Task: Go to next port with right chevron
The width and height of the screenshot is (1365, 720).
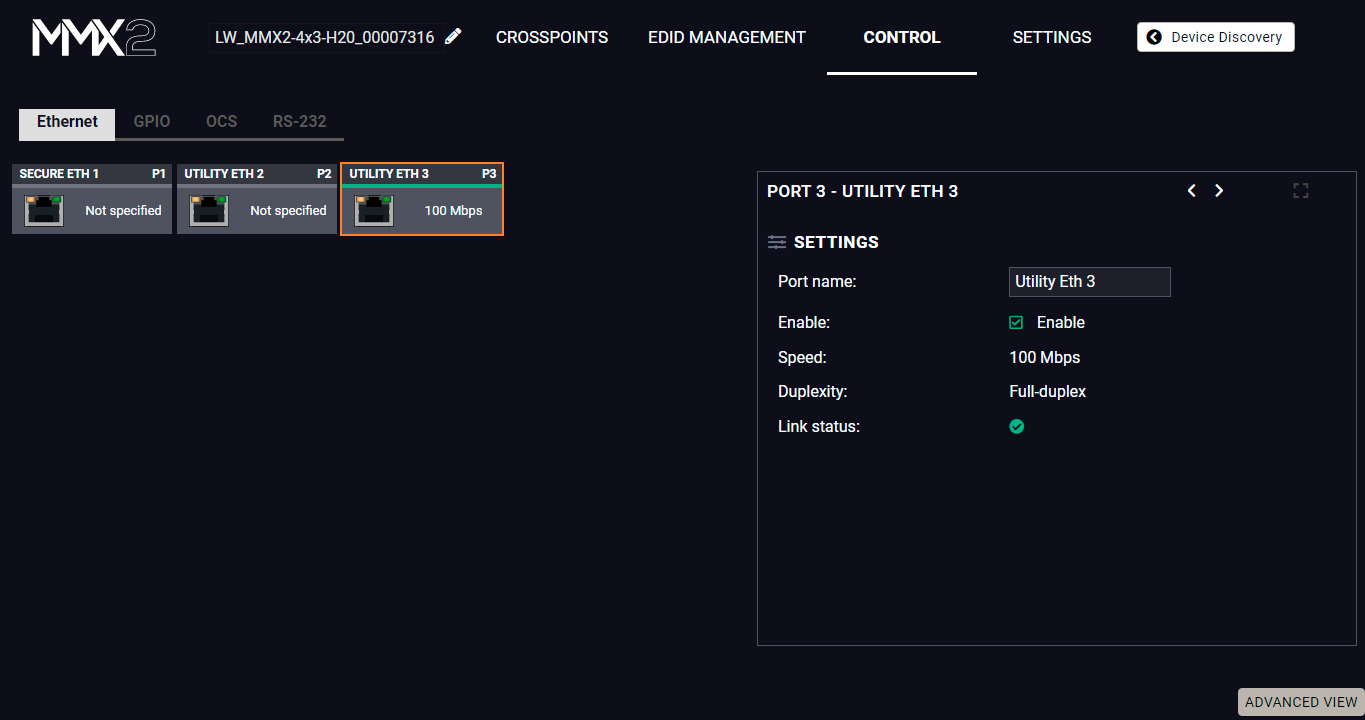Action: tap(1219, 191)
